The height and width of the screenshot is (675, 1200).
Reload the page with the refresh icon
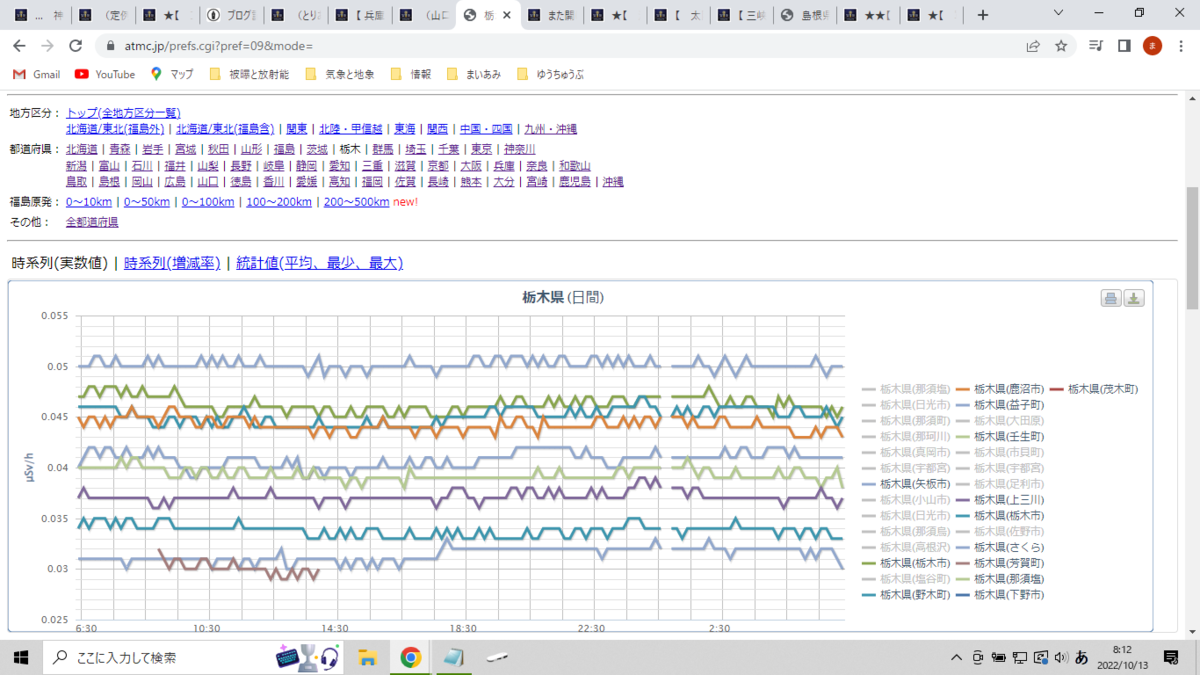(75, 46)
